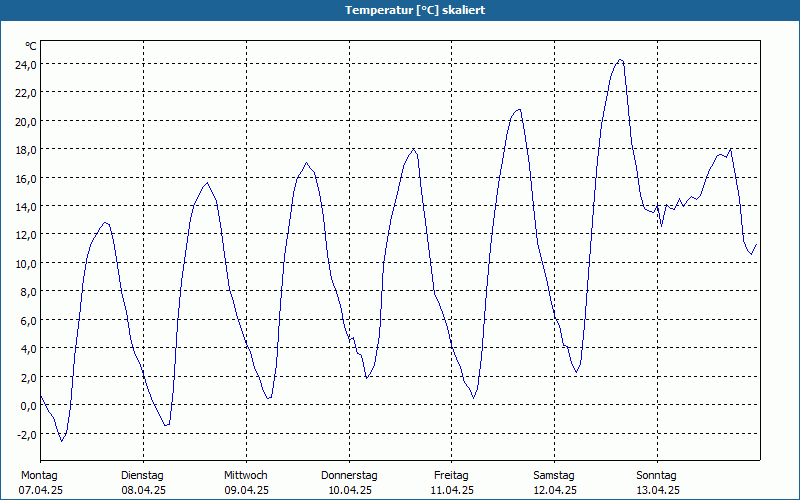Click the °C axis unit label
The height and width of the screenshot is (500, 800).
tap(31, 46)
